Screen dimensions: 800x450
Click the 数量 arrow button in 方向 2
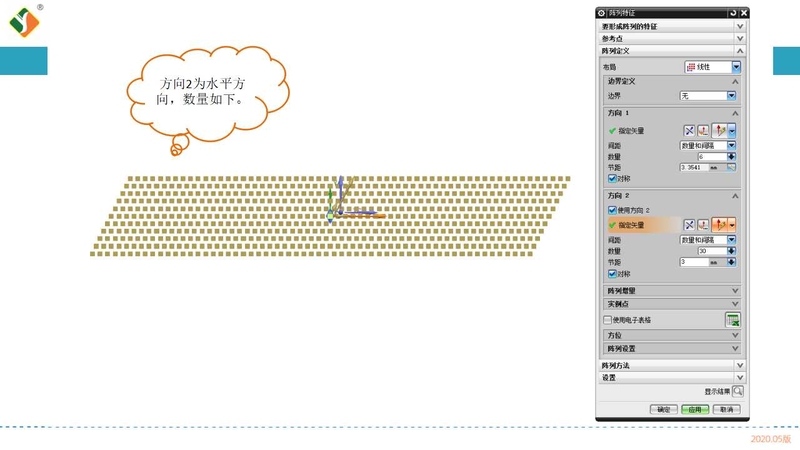(x=731, y=251)
